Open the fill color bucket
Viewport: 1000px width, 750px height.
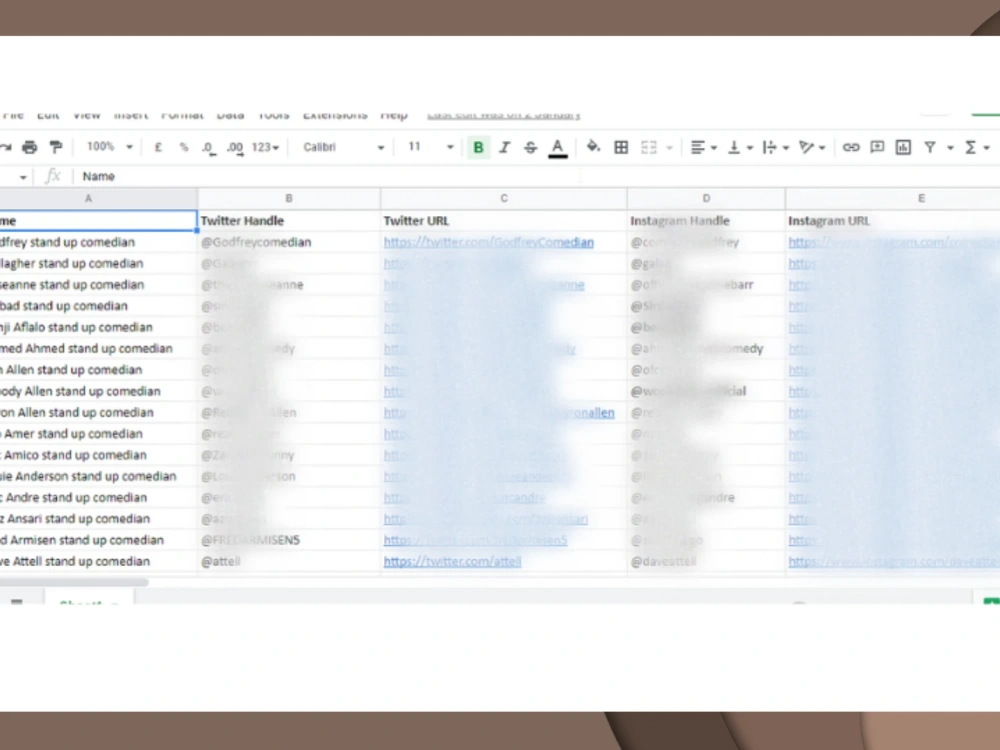[x=593, y=147]
